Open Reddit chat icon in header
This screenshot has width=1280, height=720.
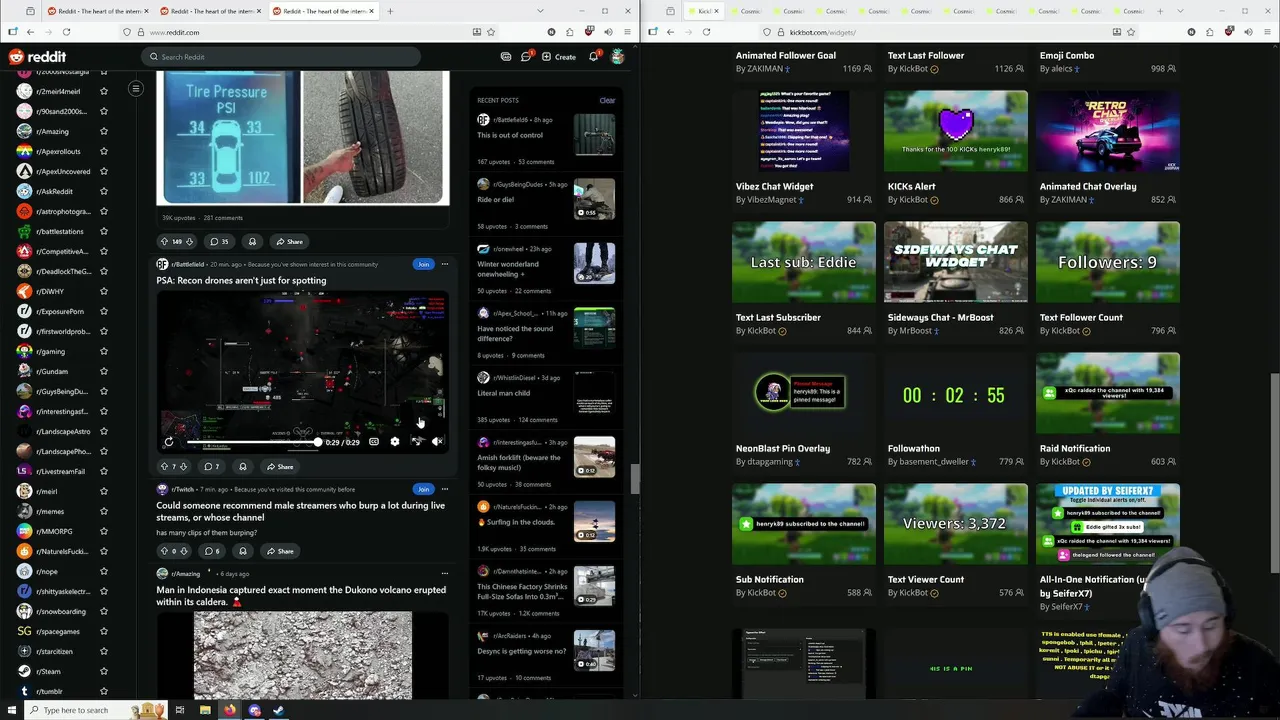tap(526, 57)
